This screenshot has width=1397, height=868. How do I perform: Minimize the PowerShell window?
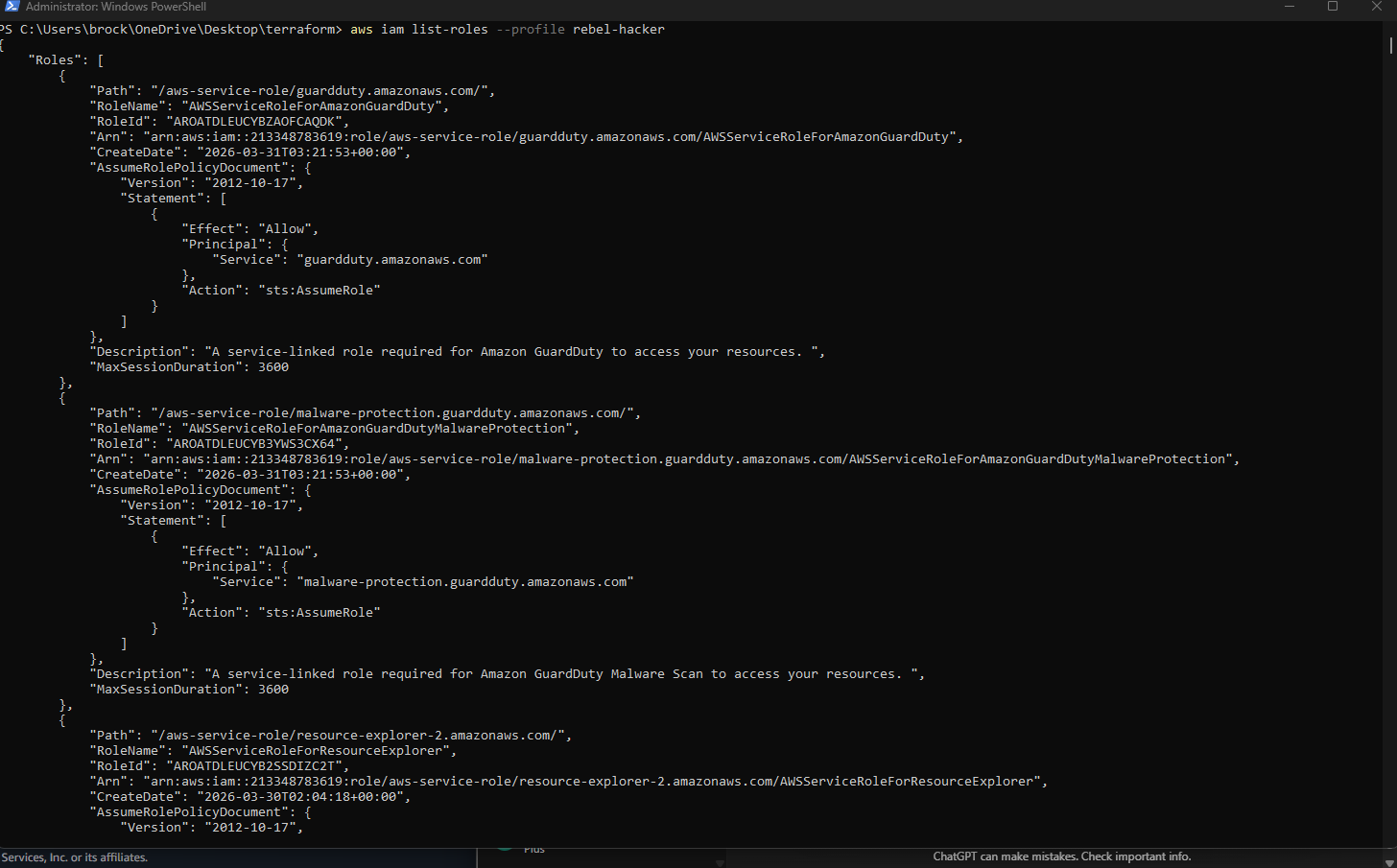[1290, 7]
